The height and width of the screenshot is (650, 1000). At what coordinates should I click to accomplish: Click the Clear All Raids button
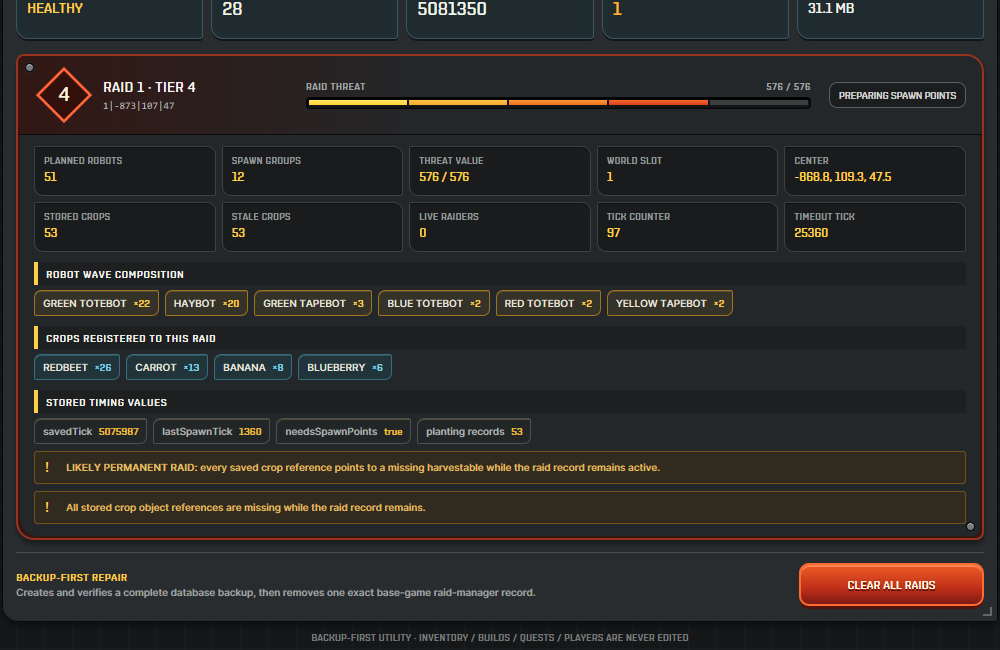tap(891, 585)
